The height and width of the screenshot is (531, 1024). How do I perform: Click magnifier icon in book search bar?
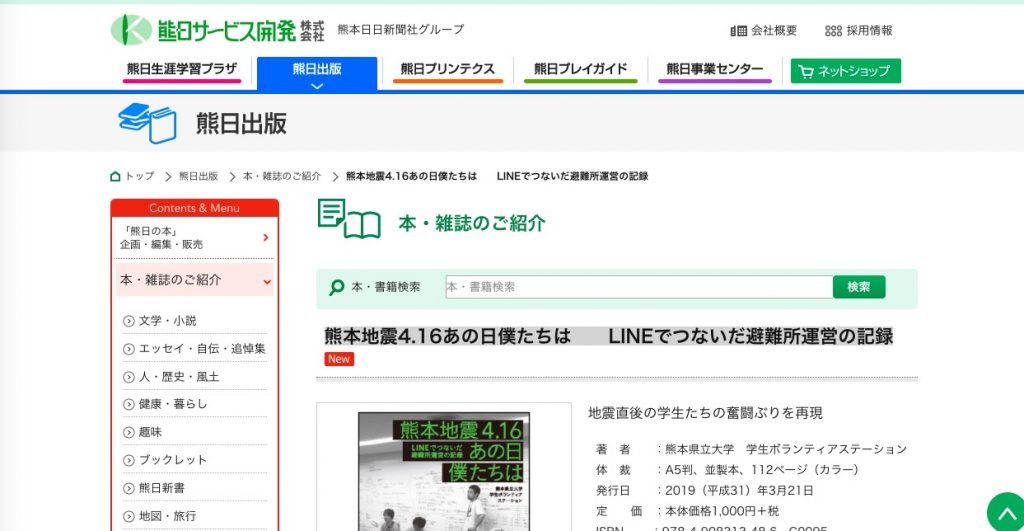click(x=337, y=287)
